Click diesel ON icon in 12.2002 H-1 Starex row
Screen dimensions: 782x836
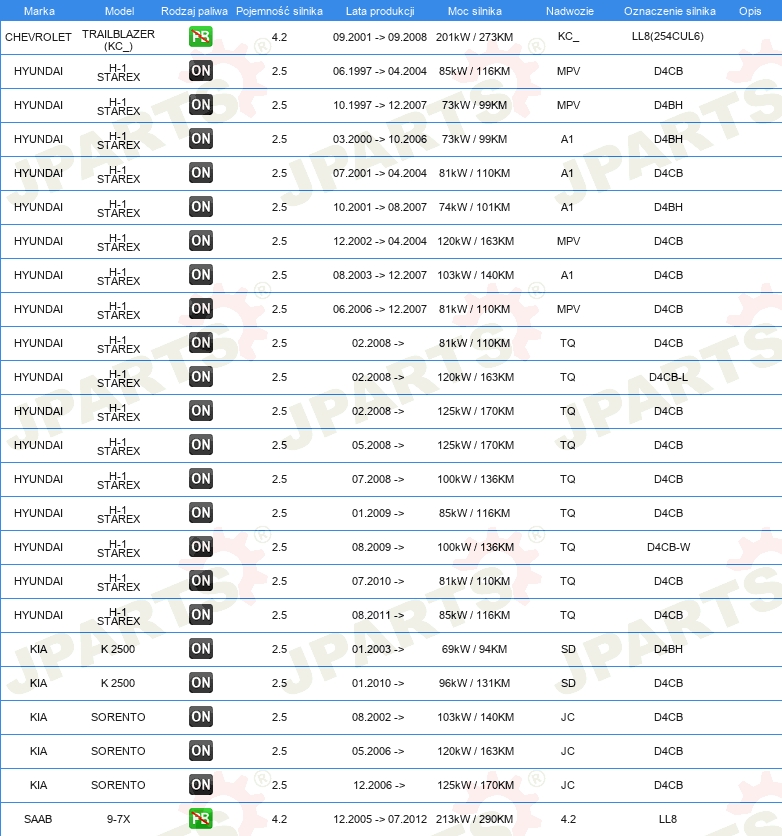(x=201, y=241)
